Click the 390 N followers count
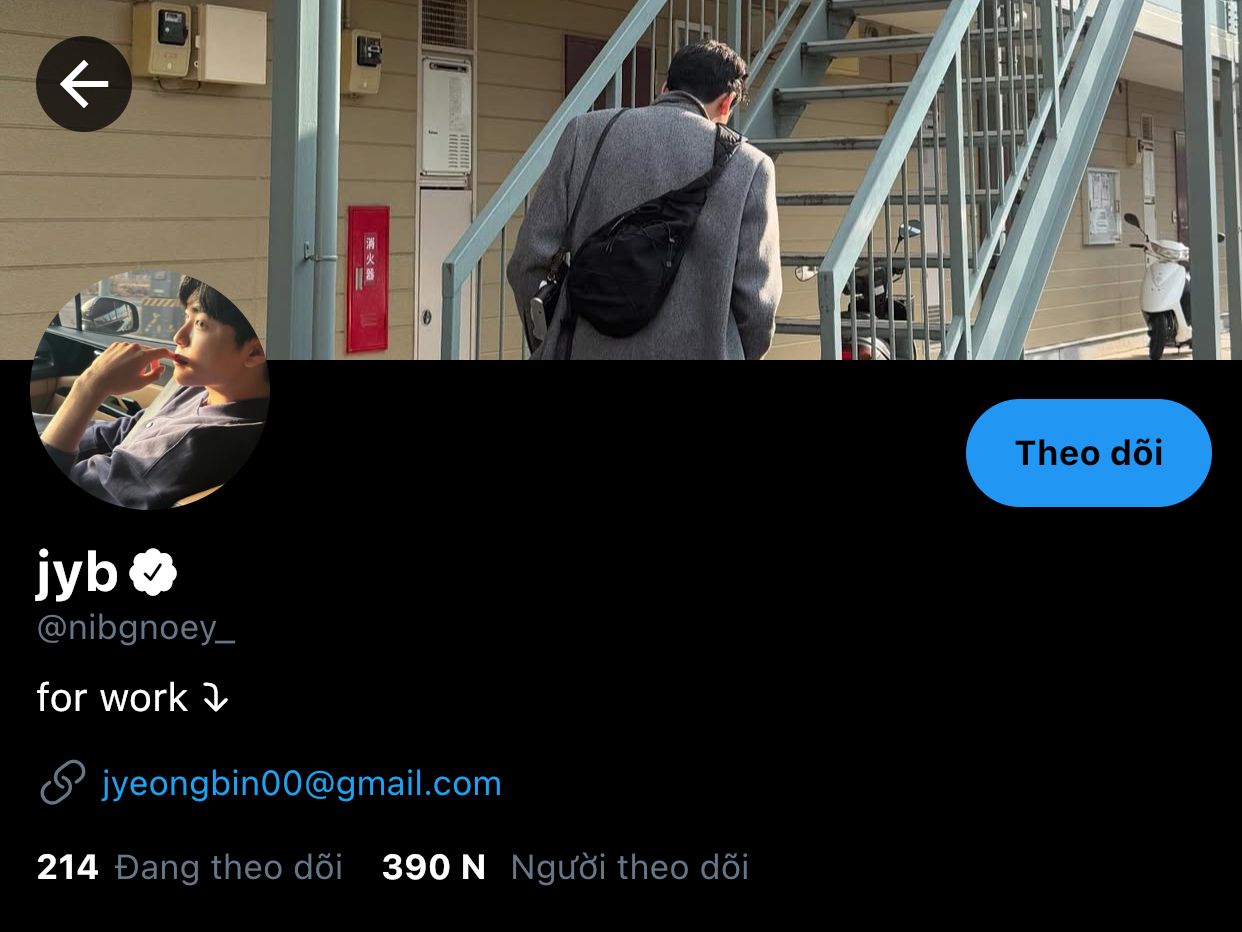The width and height of the screenshot is (1242, 932). tap(434, 867)
